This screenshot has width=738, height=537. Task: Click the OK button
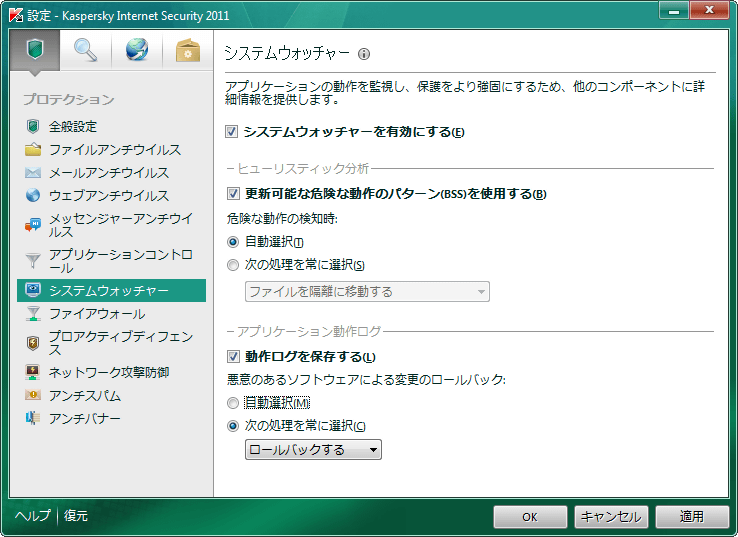click(530, 517)
